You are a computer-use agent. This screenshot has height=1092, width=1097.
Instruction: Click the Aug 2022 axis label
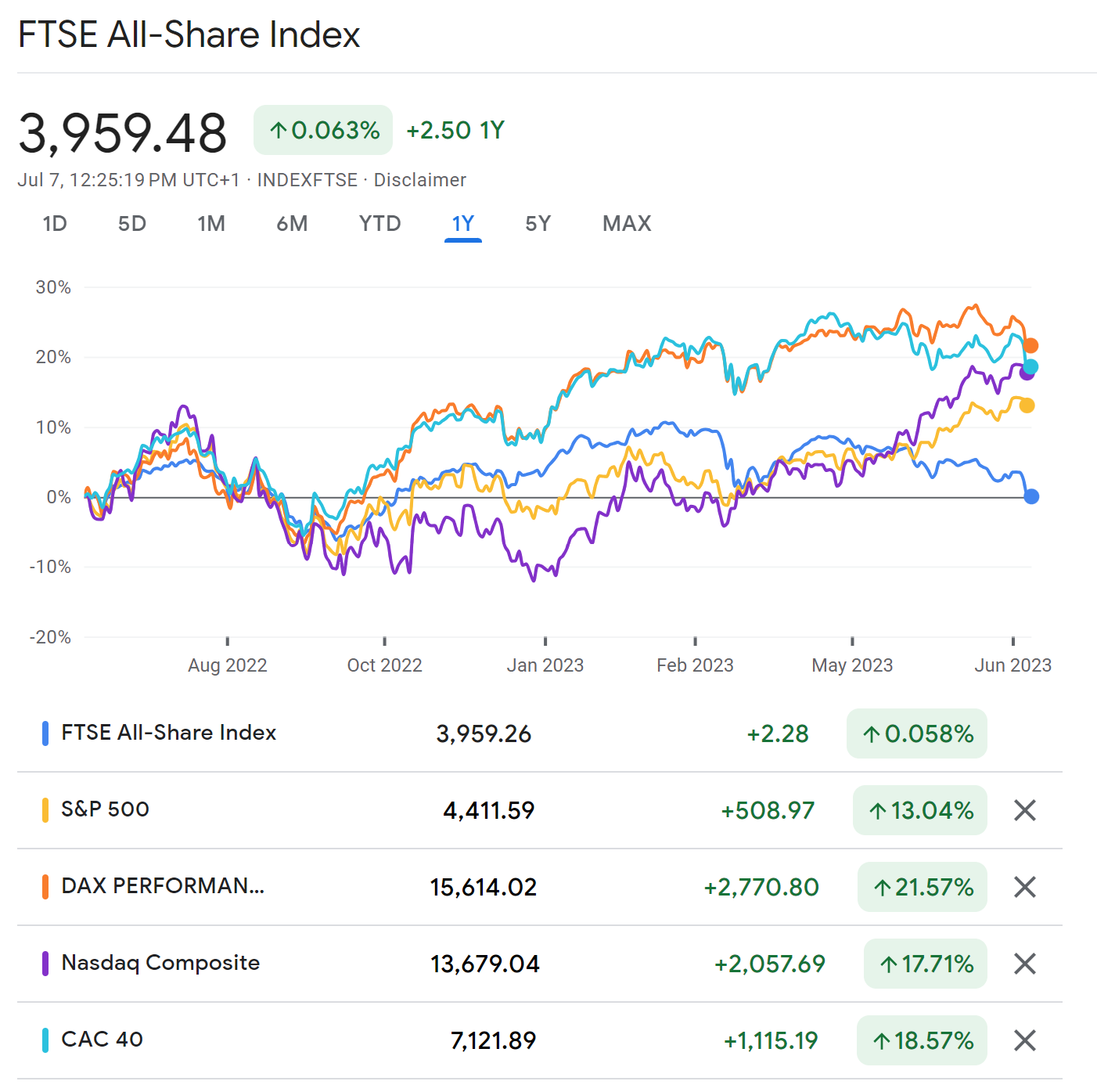(228, 665)
